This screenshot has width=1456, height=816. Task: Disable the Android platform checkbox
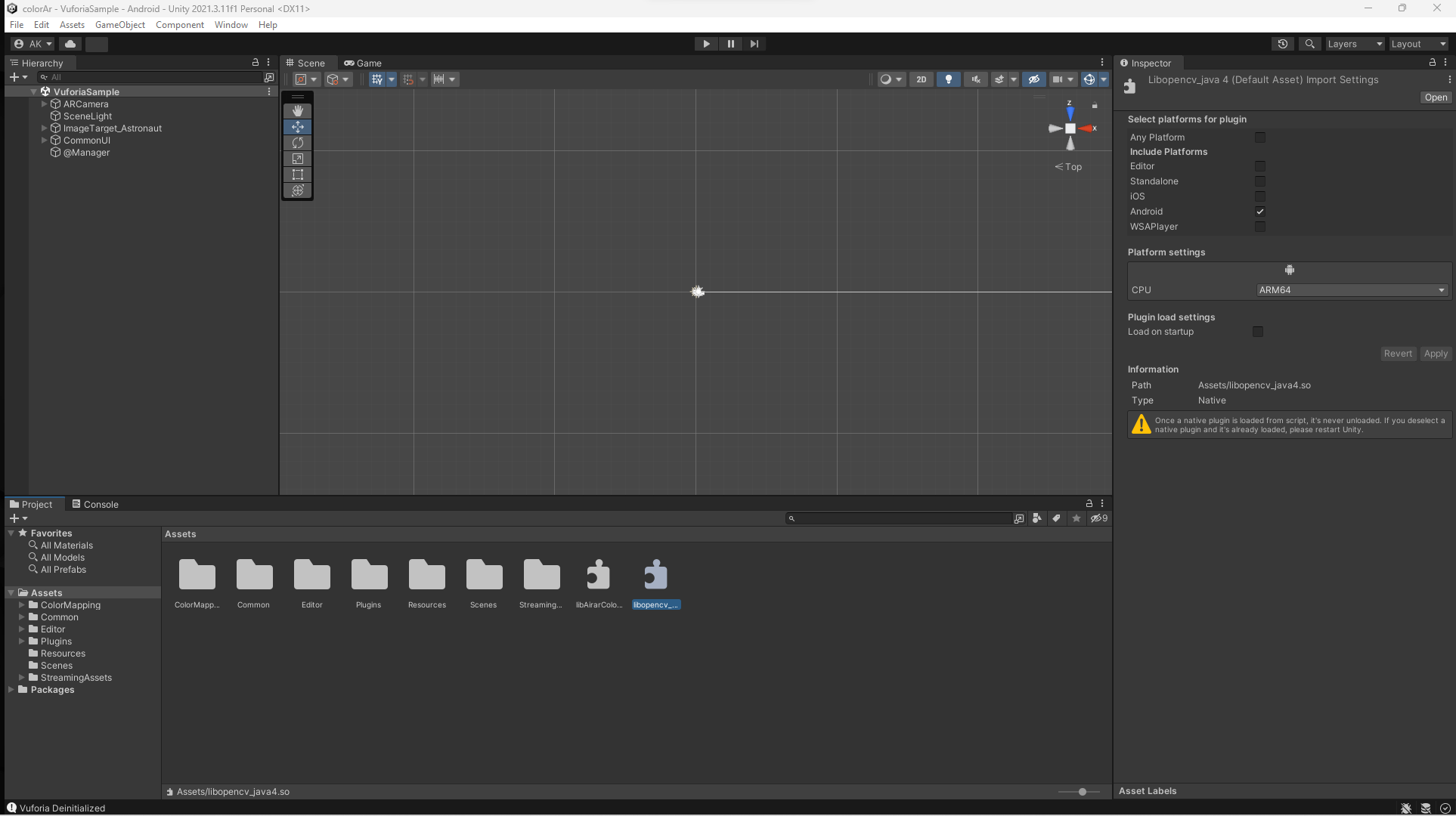pyautogui.click(x=1259, y=212)
